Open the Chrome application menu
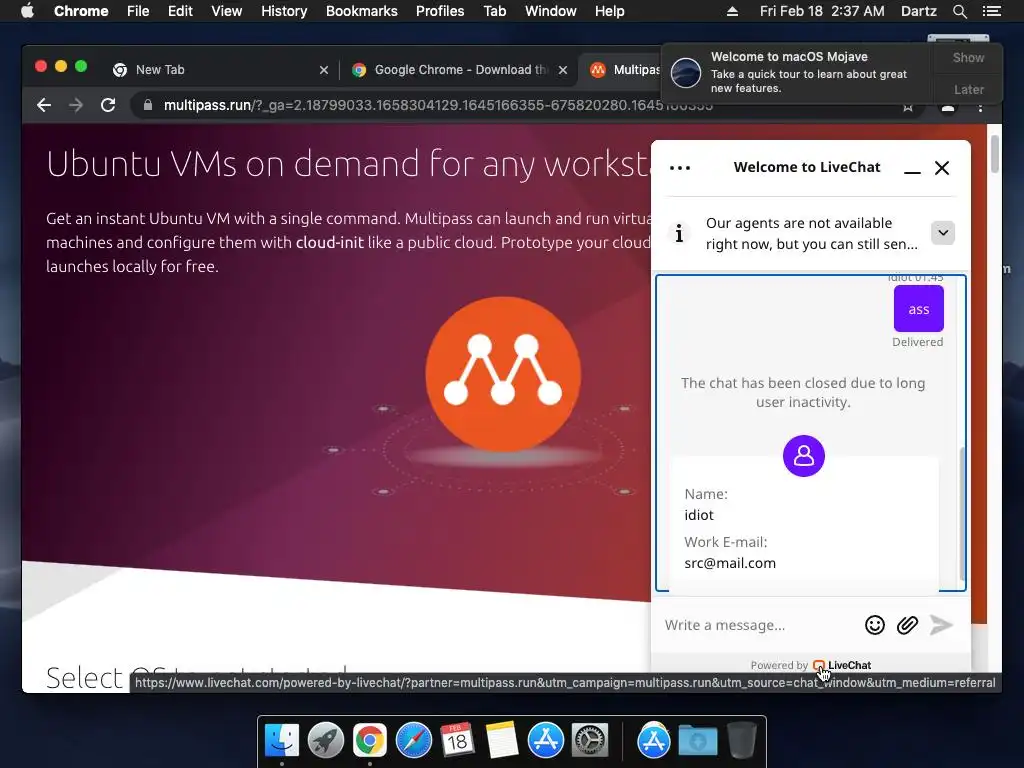Image resolution: width=1024 pixels, height=768 pixels. coord(81,11)
